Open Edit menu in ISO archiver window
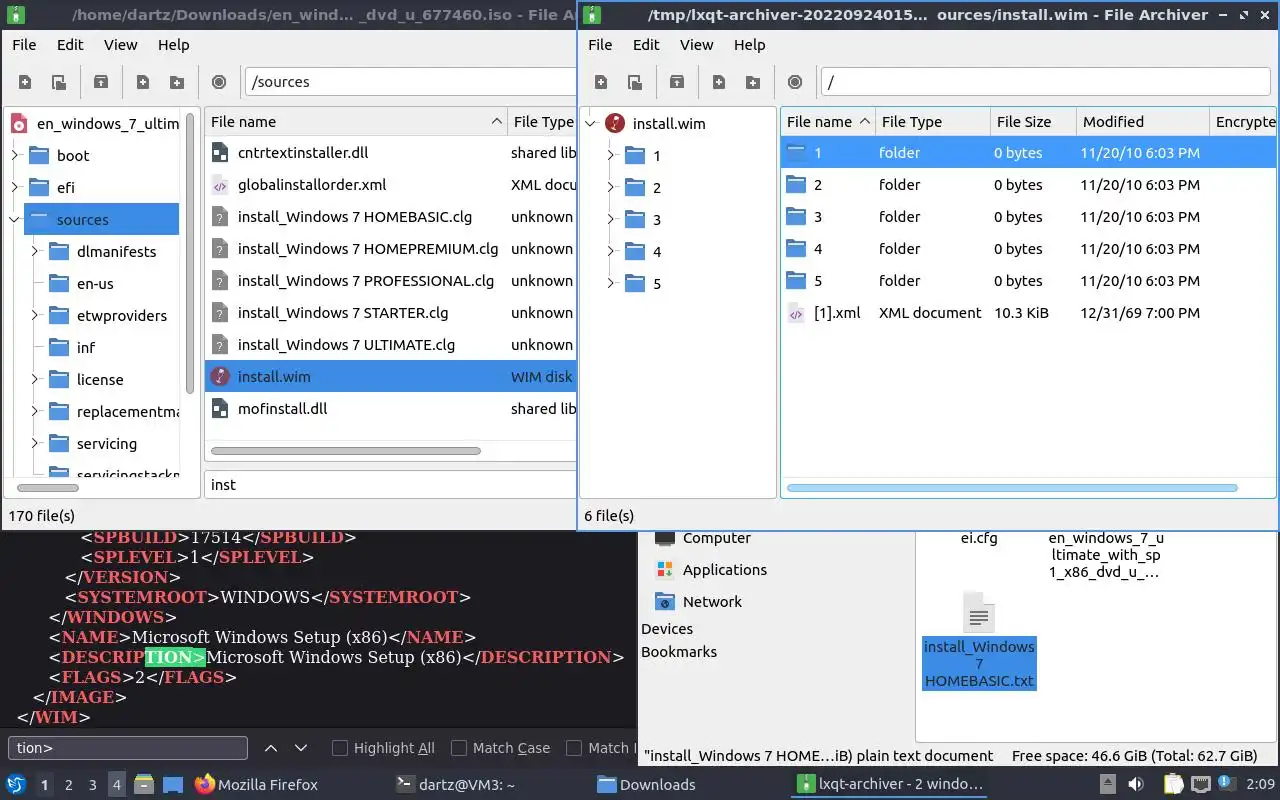1280x800 pixels. 70,45
